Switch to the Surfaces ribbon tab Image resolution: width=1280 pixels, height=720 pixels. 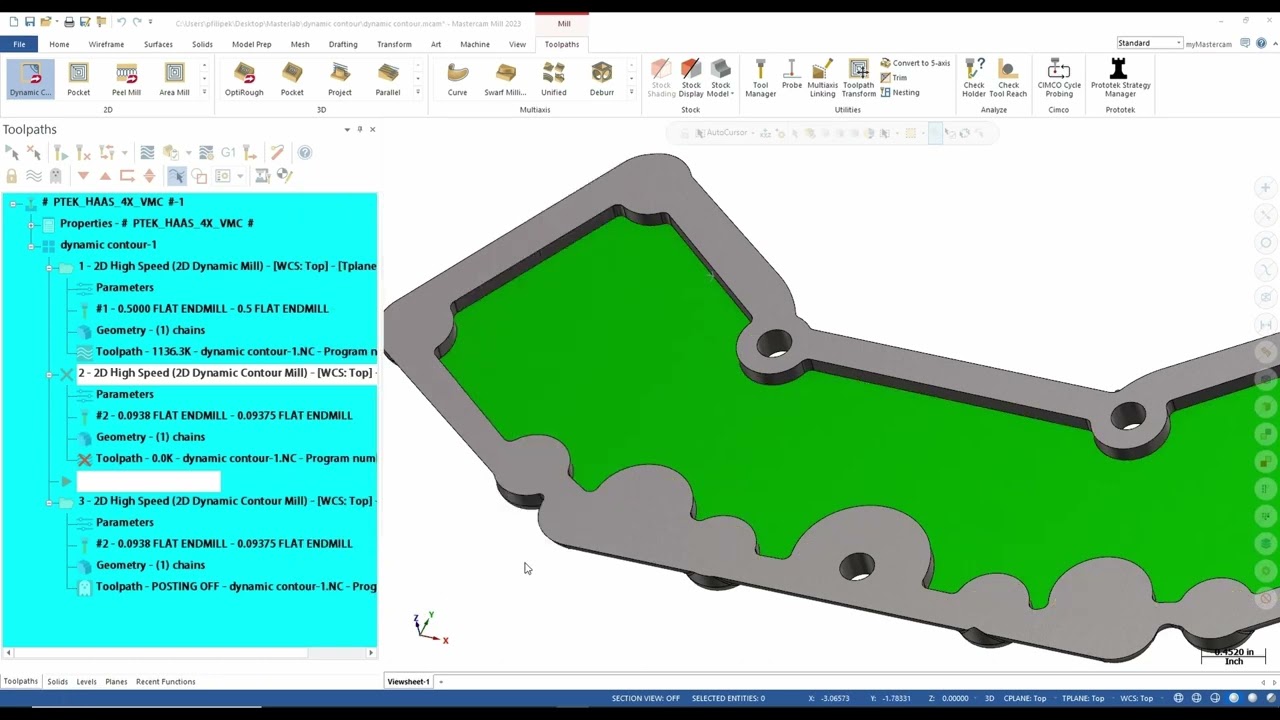(x=158, y=44)
